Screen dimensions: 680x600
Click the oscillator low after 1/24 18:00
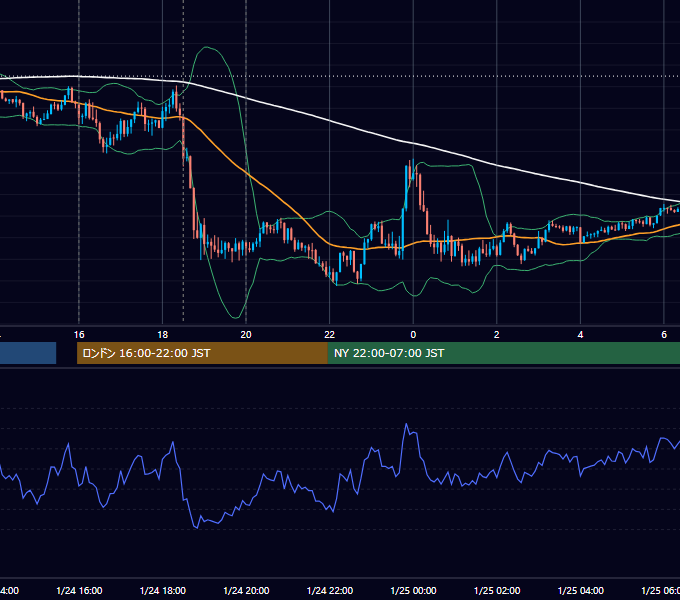click(196, 528)
